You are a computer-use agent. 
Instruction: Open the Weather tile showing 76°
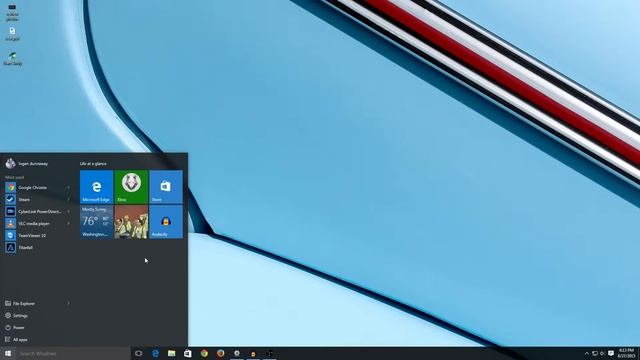pyautogui.click(x=96, y=222)
